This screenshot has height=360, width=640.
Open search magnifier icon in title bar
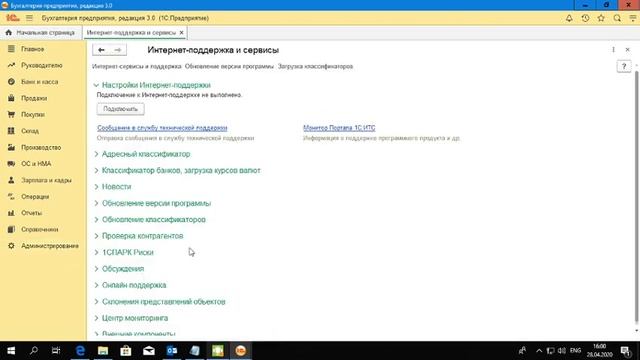tap(617, 18)
